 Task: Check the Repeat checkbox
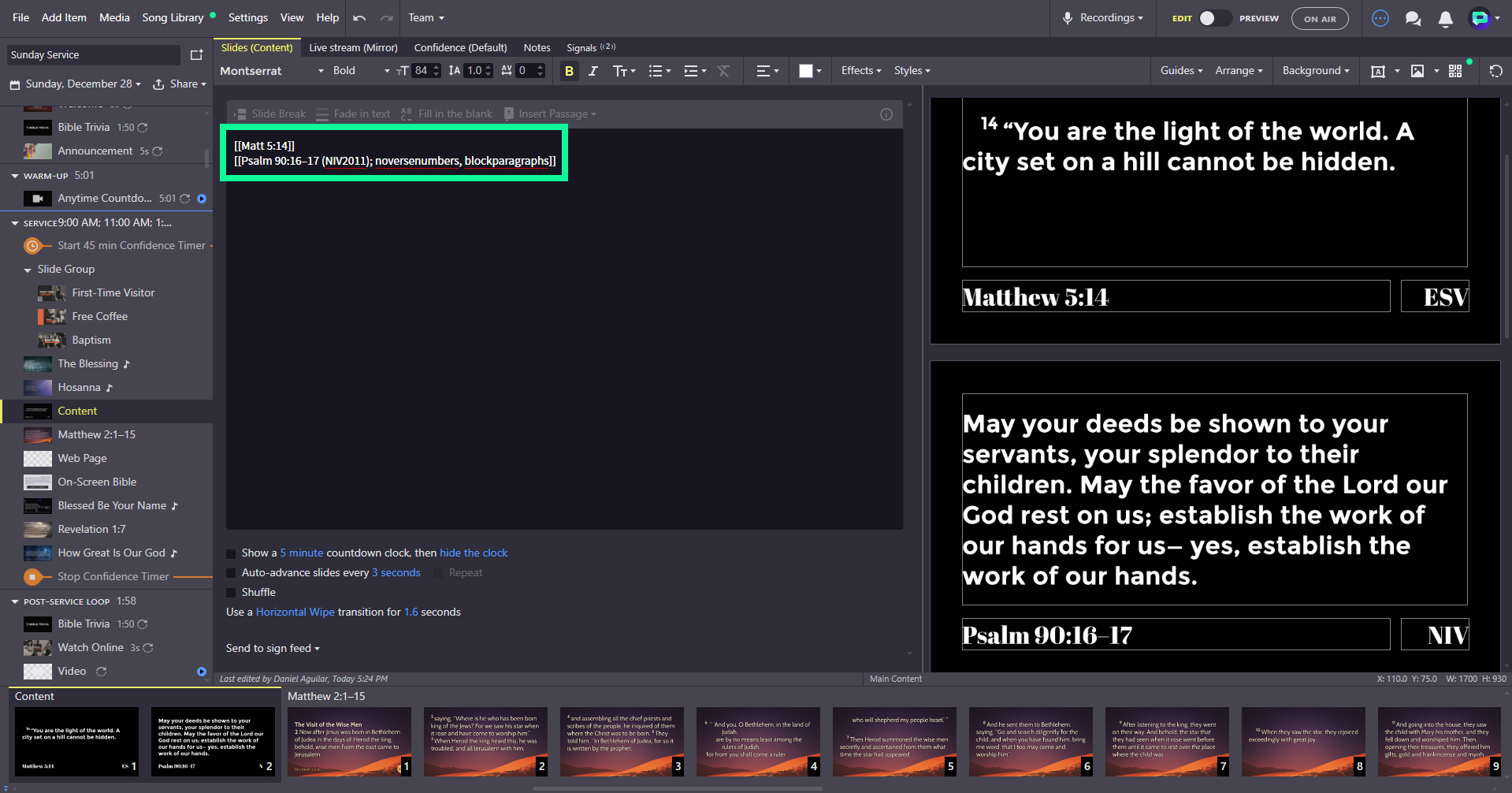click(438, 573)
